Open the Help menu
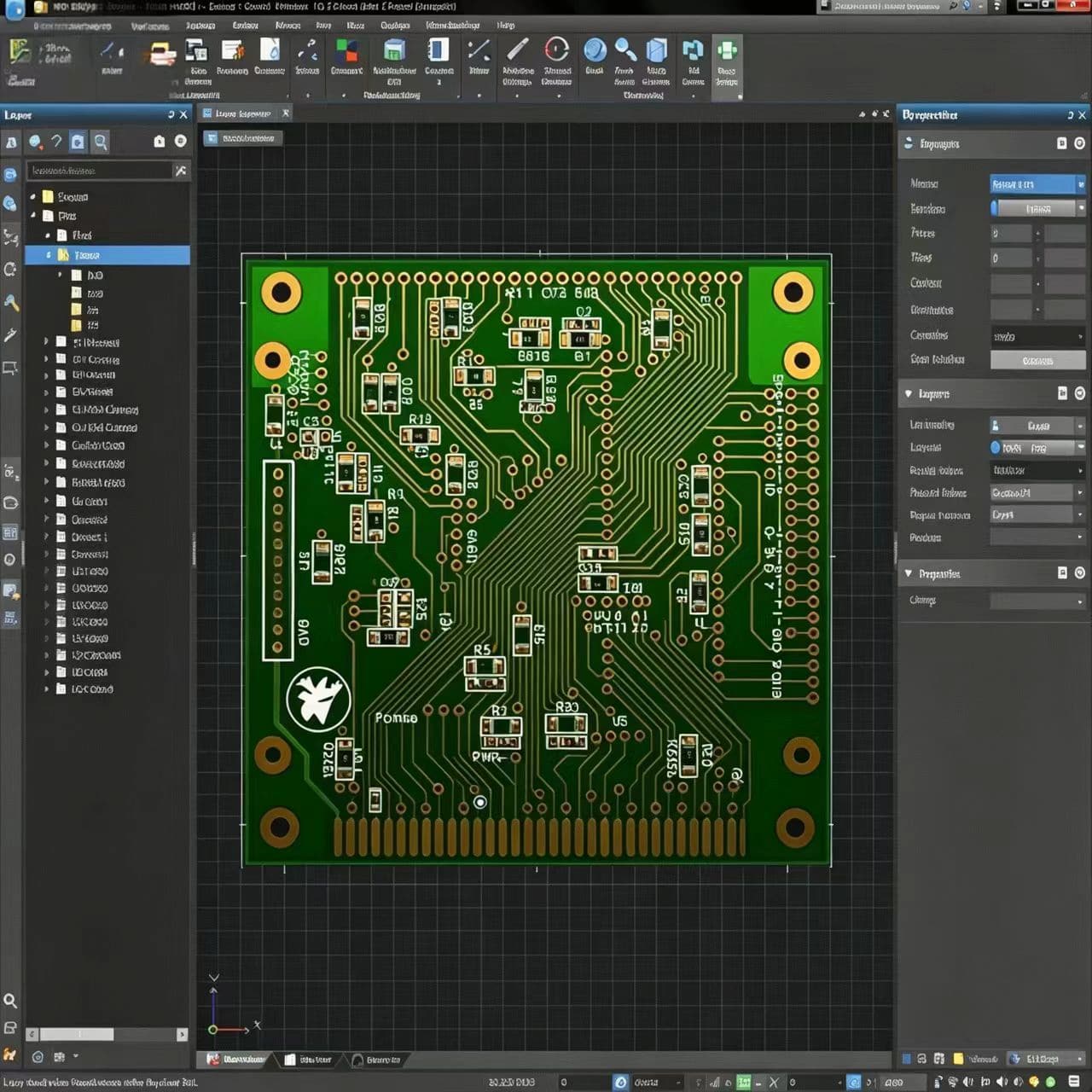 (x=506, y=26)
